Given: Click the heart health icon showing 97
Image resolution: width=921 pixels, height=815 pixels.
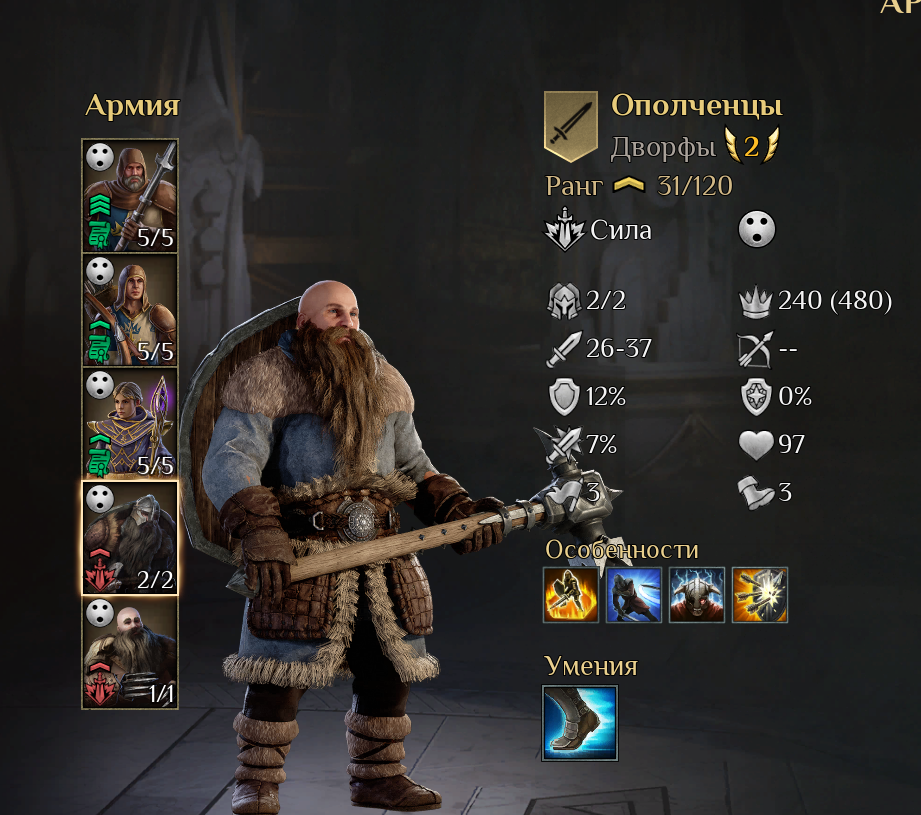Looking at the screenshot, I should coord(756,444).
